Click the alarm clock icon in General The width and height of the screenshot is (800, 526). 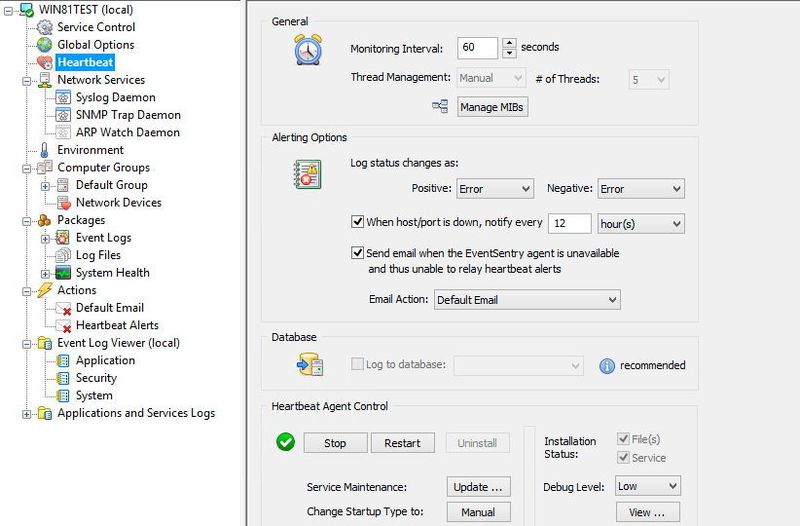(308, 50)
